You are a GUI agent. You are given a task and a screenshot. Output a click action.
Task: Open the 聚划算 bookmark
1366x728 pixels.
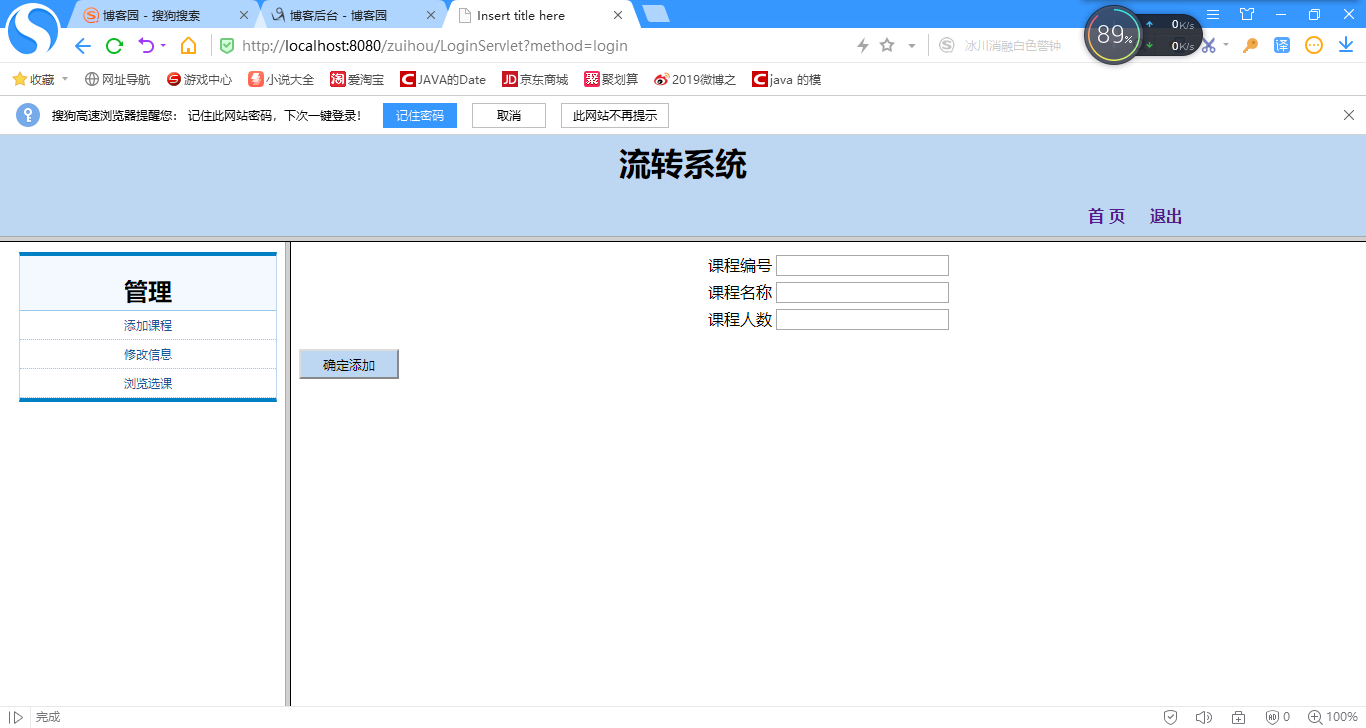coord(611,79)
